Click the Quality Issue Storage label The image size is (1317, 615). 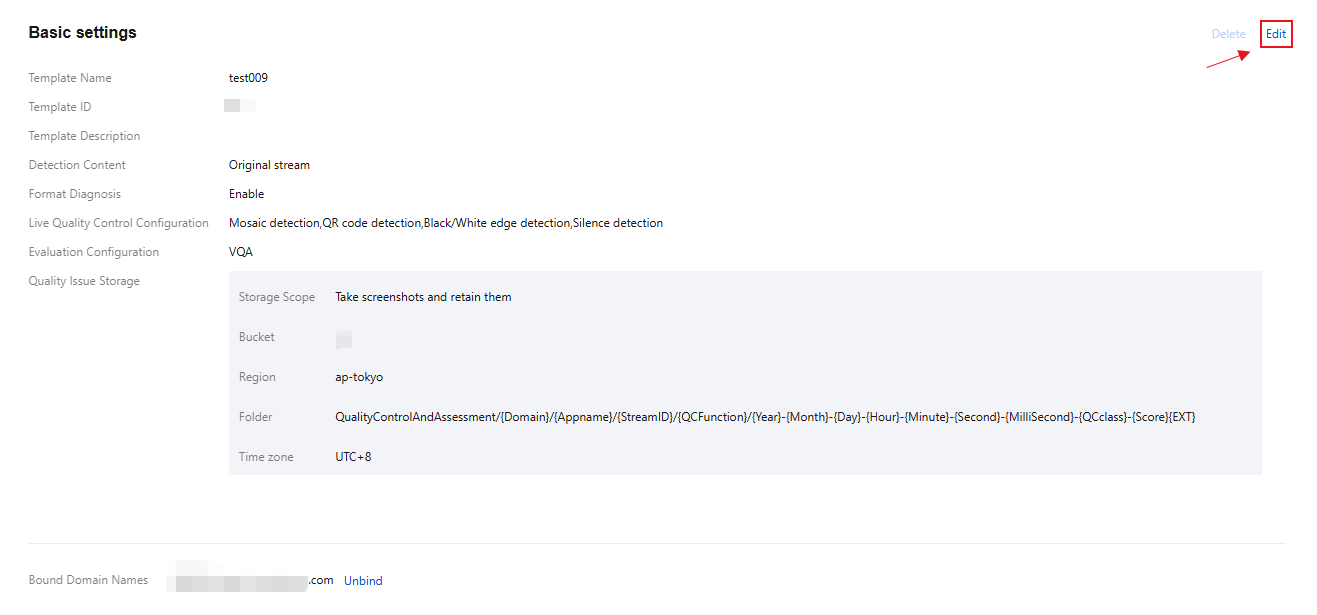[x=84, y=281]
